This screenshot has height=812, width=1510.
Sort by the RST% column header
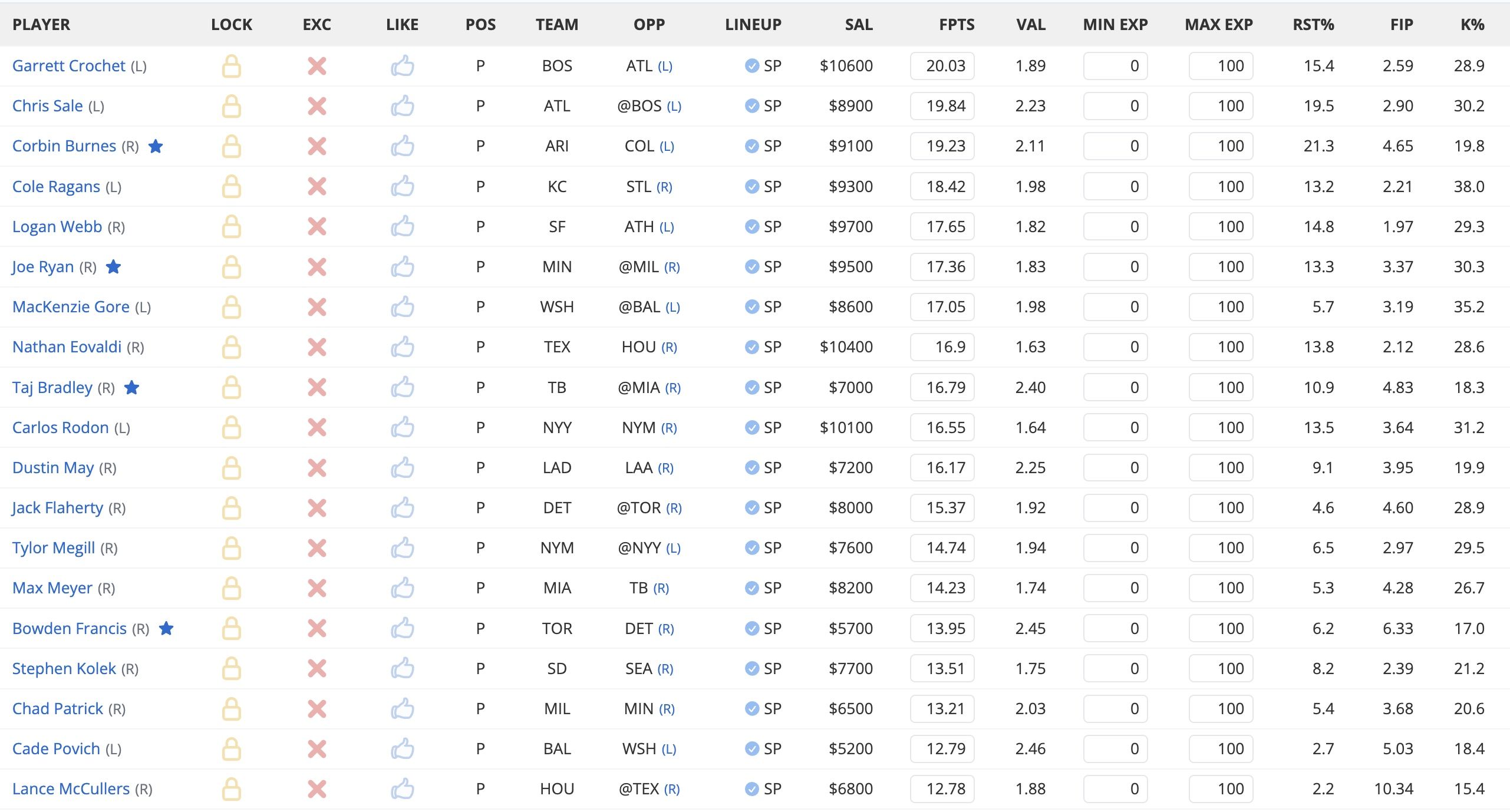(1313, 25)
